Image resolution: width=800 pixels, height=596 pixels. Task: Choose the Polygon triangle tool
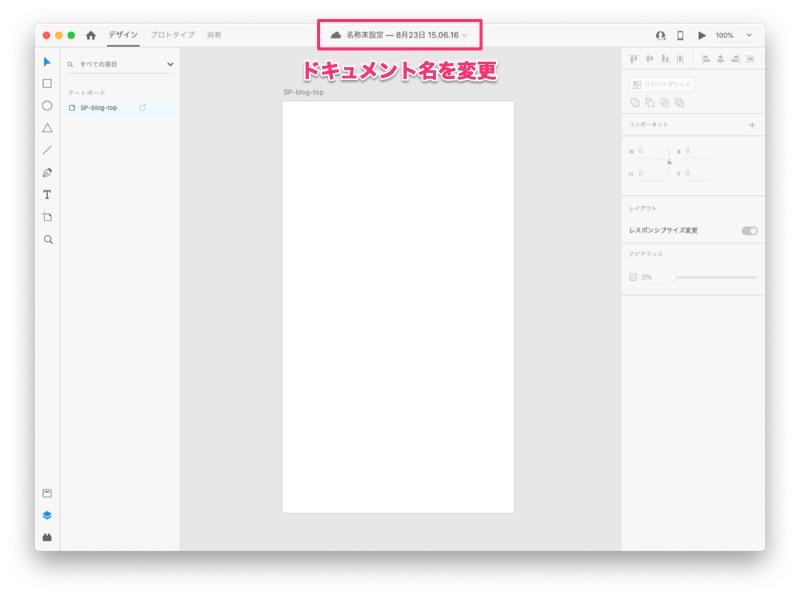pyautogui.click(x=47, y=128)
